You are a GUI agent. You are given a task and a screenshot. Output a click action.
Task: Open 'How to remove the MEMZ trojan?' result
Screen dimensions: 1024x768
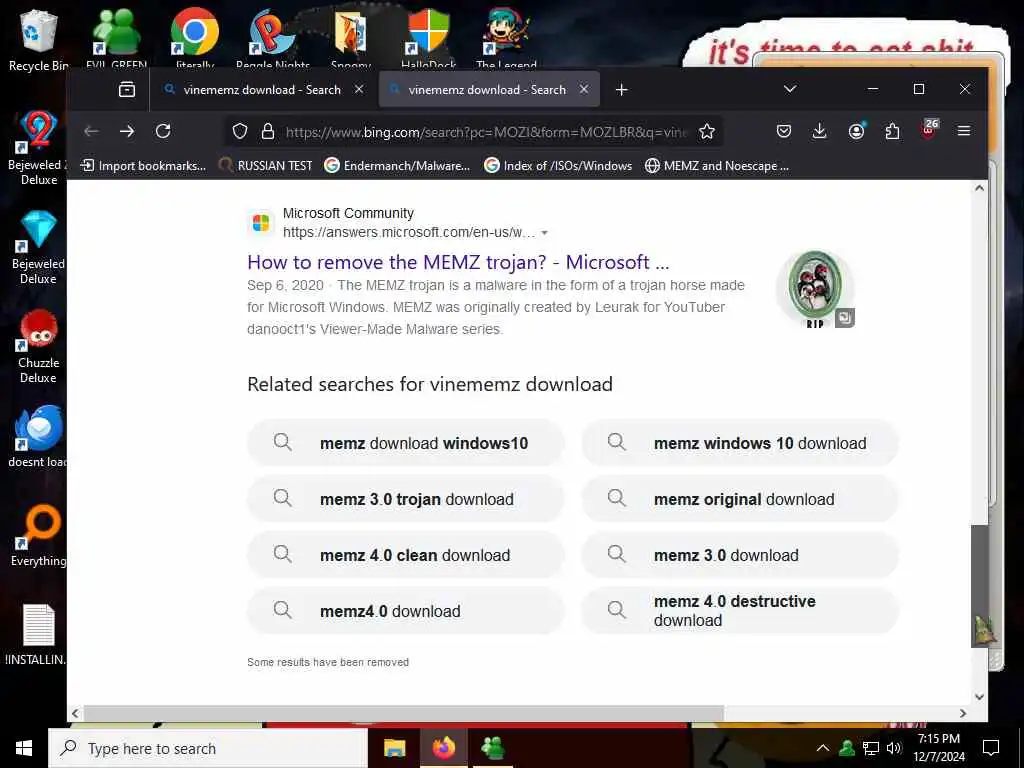pos(458,262)
